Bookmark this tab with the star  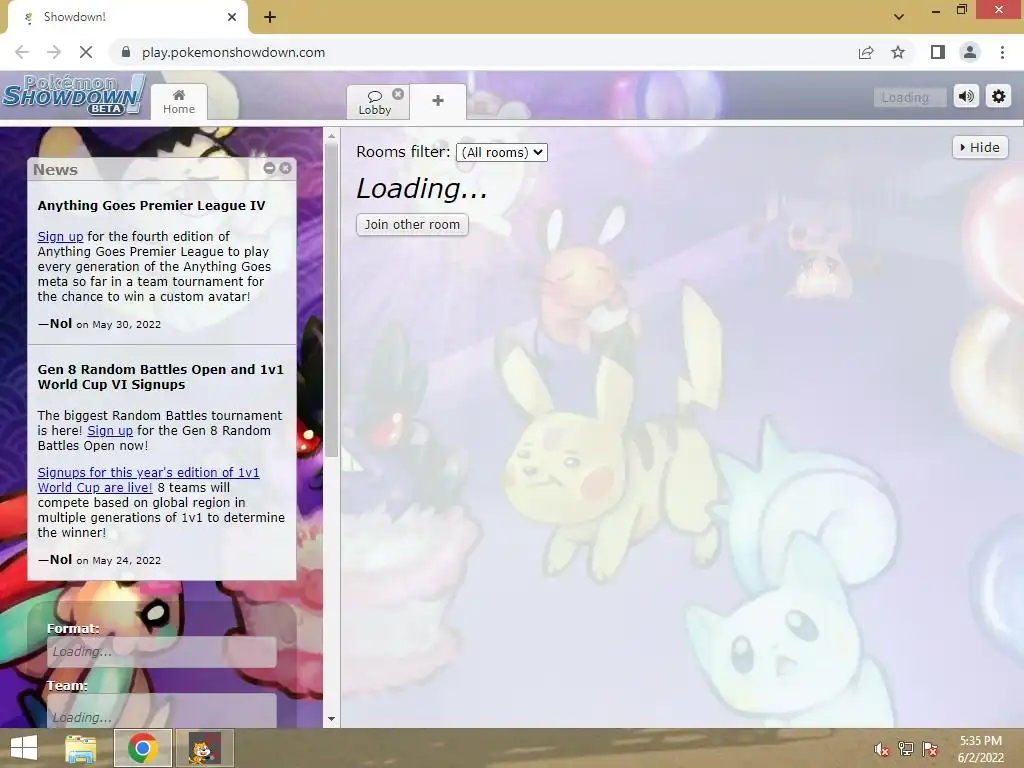(898, 52)
